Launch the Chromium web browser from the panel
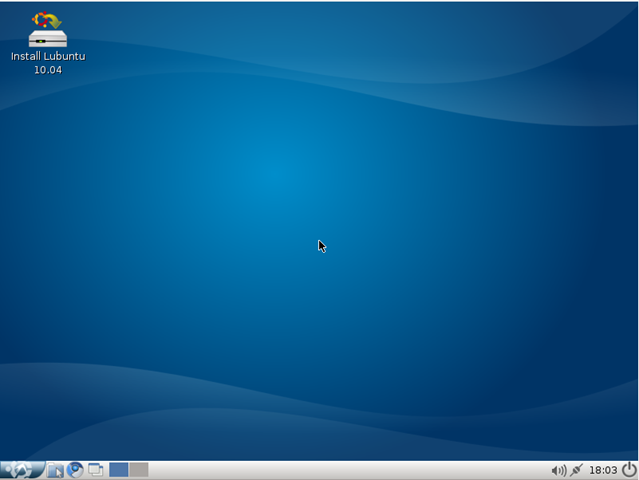The width and height of the screenshot is (639, 480). click(75, 470)
